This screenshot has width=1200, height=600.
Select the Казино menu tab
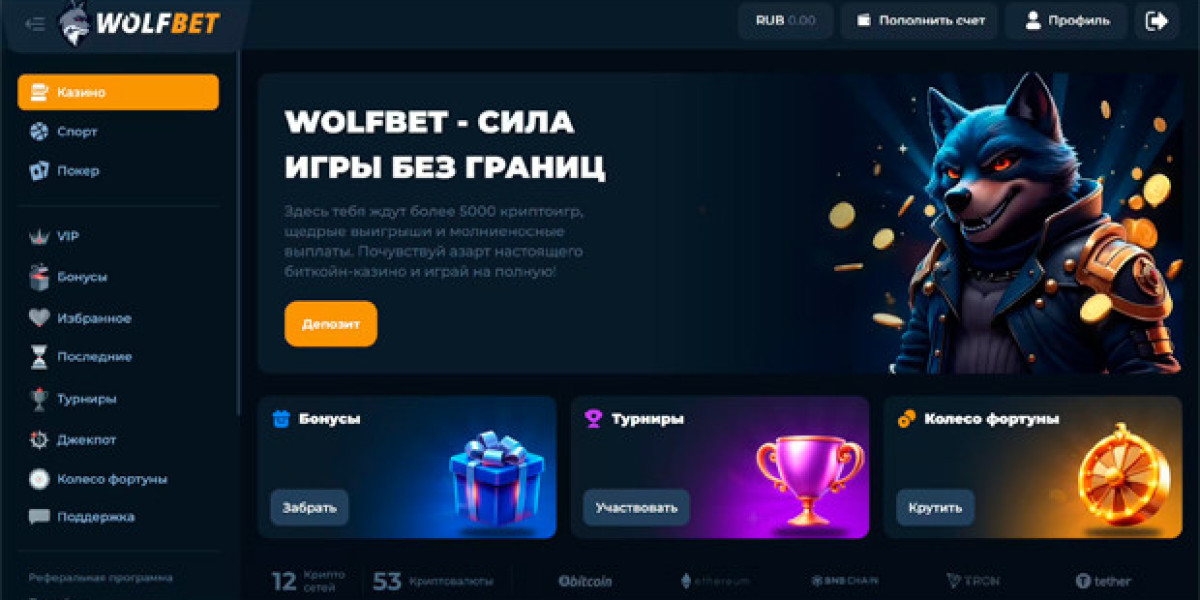click(118, 92)
